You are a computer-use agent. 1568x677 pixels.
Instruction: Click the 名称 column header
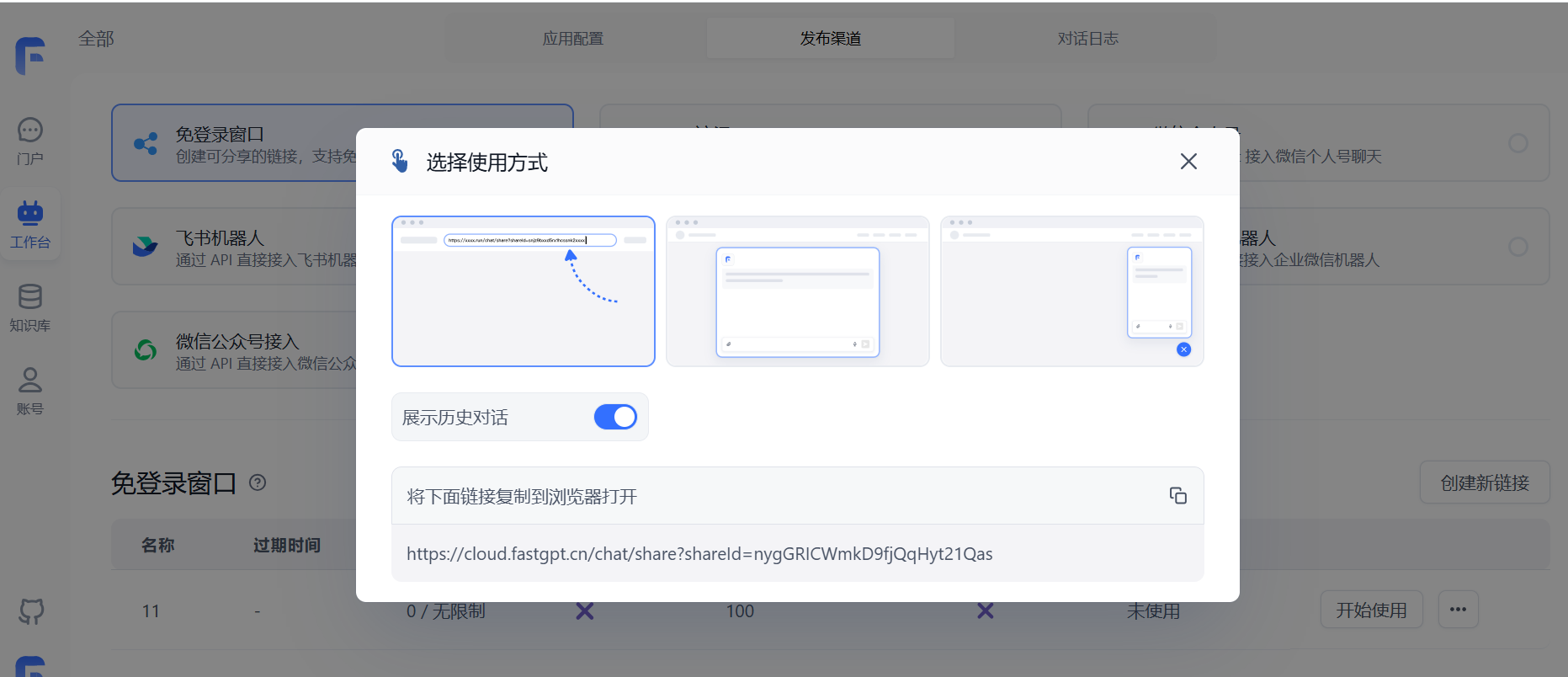157,545
